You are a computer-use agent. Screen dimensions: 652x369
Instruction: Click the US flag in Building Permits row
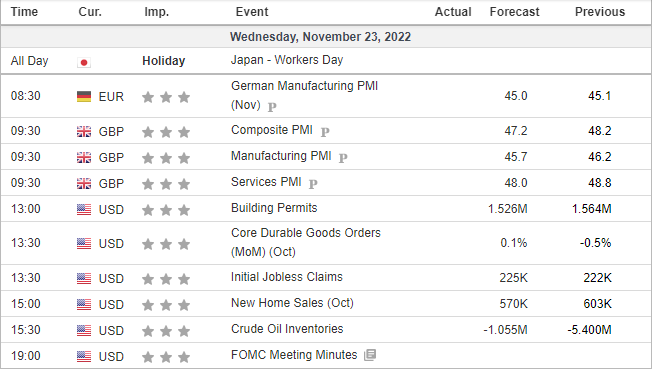point(84,209)
